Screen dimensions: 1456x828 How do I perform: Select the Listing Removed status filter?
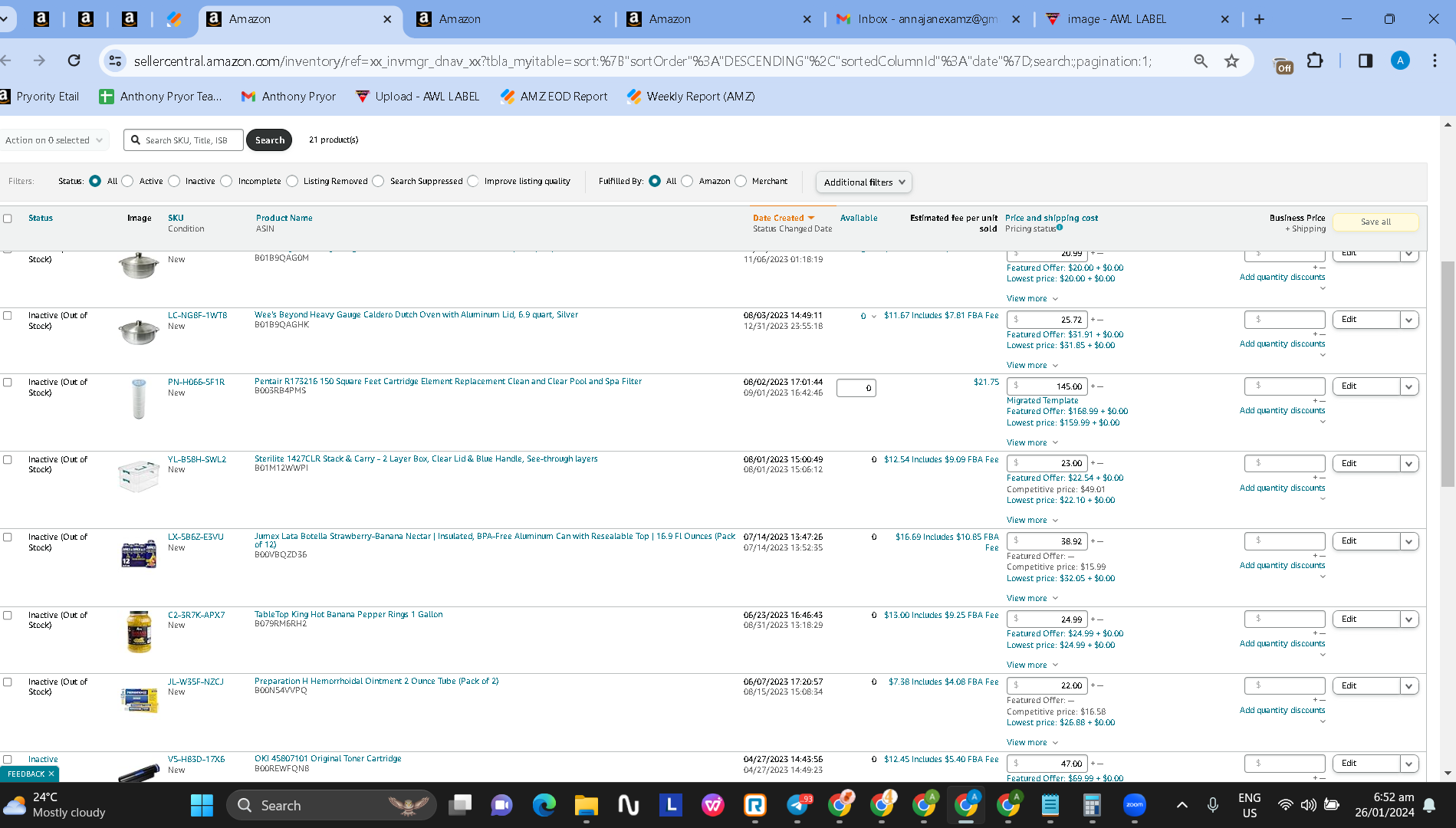[x=292, y=181]
